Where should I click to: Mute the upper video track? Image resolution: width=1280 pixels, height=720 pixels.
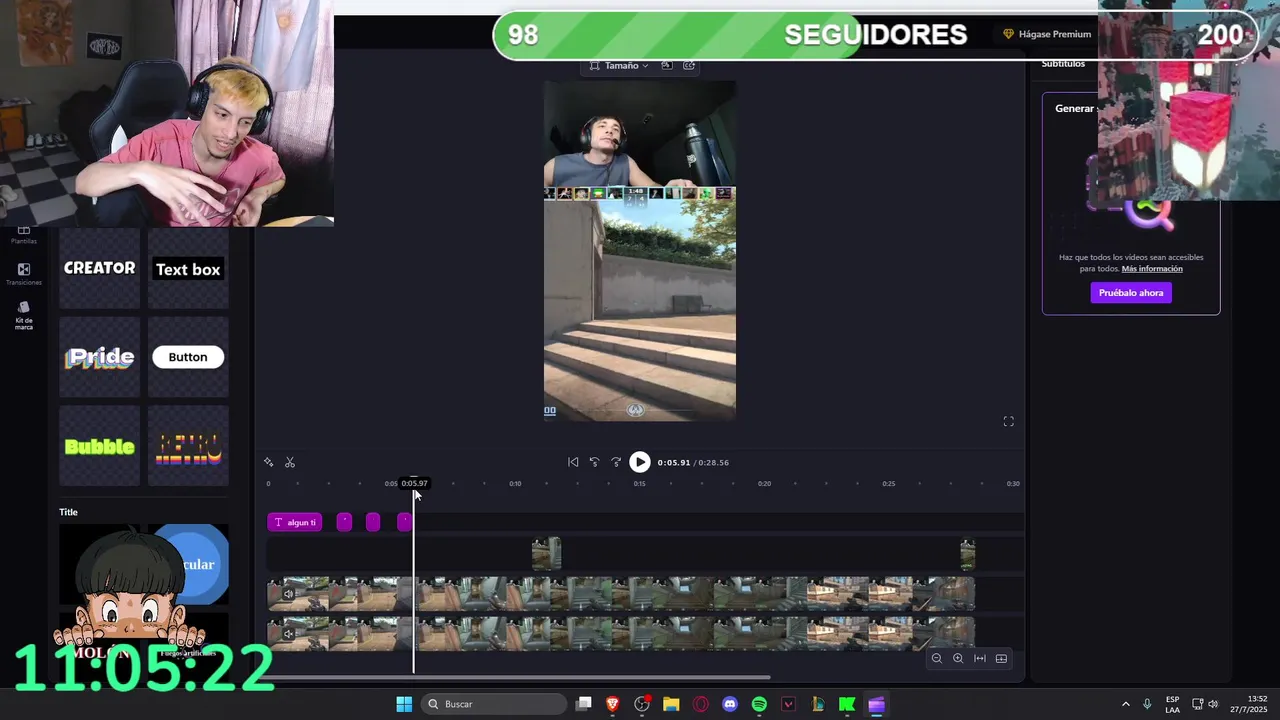point(289,594)
